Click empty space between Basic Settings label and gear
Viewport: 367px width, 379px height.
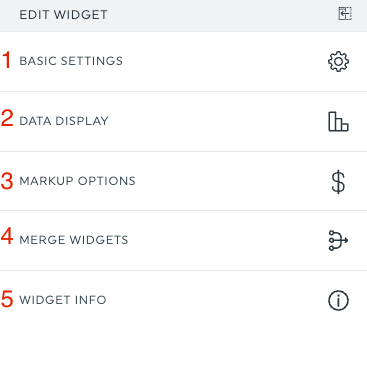pos(225,62)
